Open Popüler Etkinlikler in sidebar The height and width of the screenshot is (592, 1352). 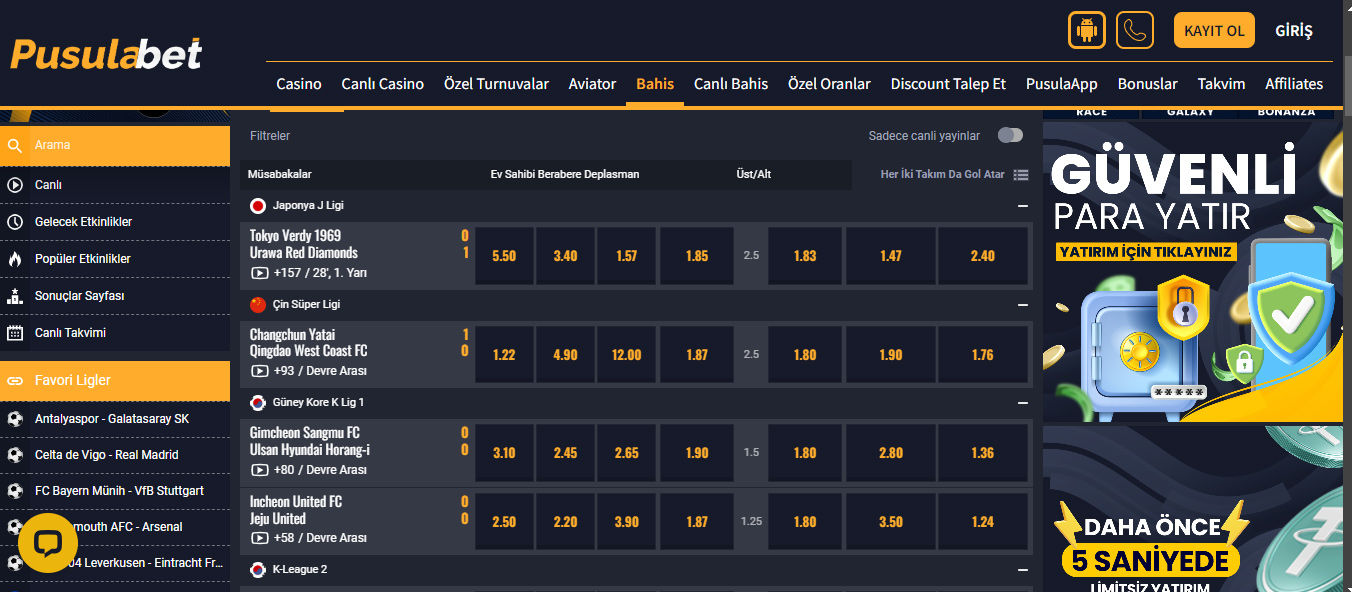click(82, 259)
